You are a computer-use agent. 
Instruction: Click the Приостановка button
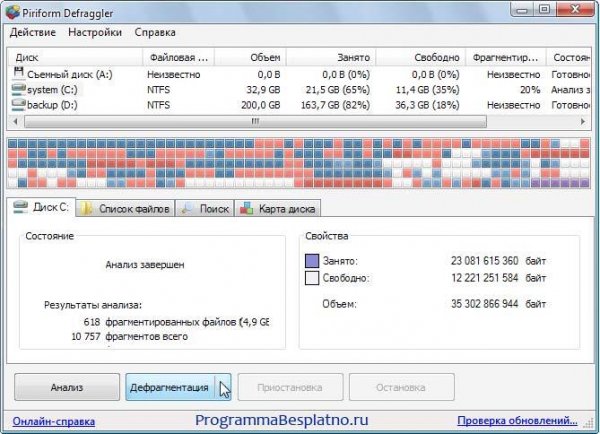point(290,387)
